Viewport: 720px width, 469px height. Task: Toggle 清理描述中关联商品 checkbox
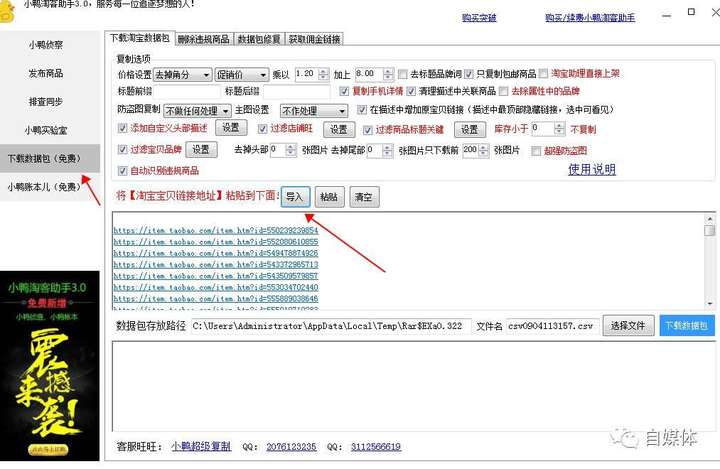coord(411,91)
